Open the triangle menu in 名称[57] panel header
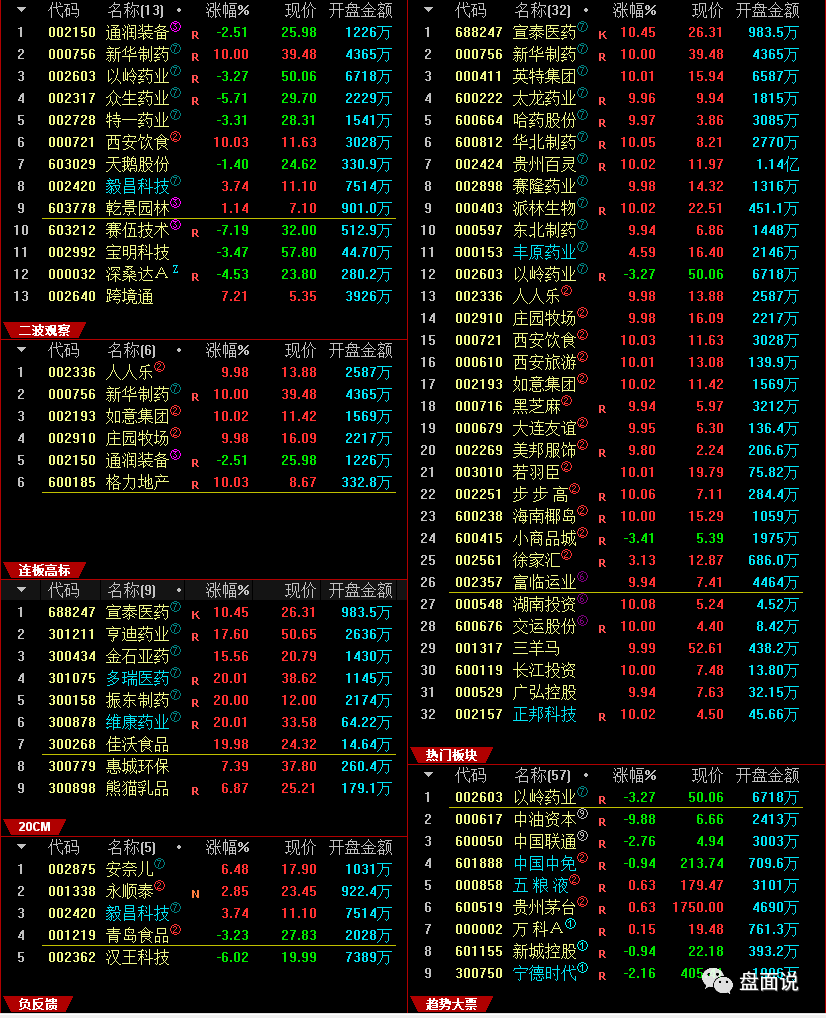 tap(428, 775)
